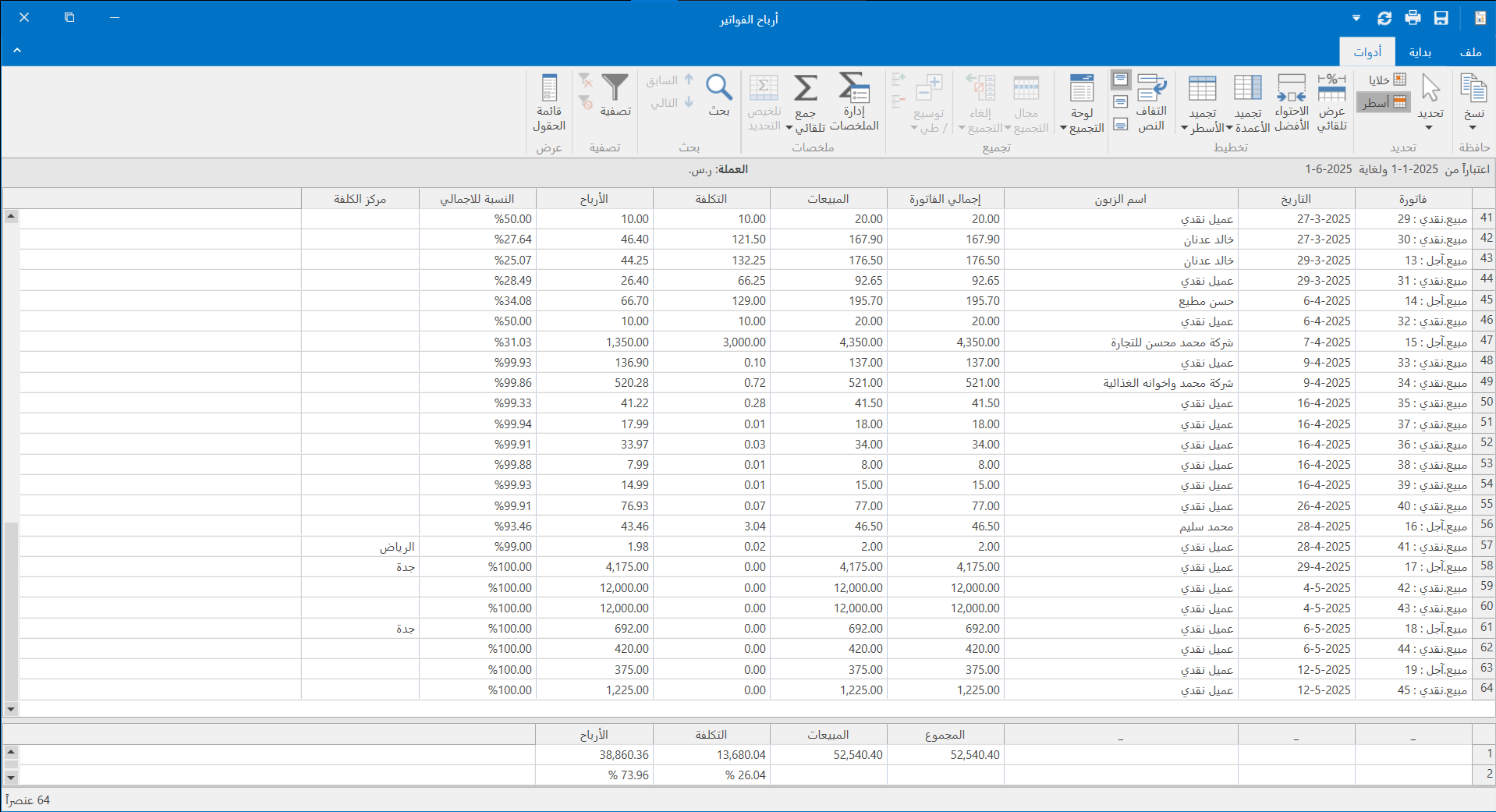Click the vertical scrollbar down arrow of grid
Screen dimensions: 1496x812
(x=11, y=709)
